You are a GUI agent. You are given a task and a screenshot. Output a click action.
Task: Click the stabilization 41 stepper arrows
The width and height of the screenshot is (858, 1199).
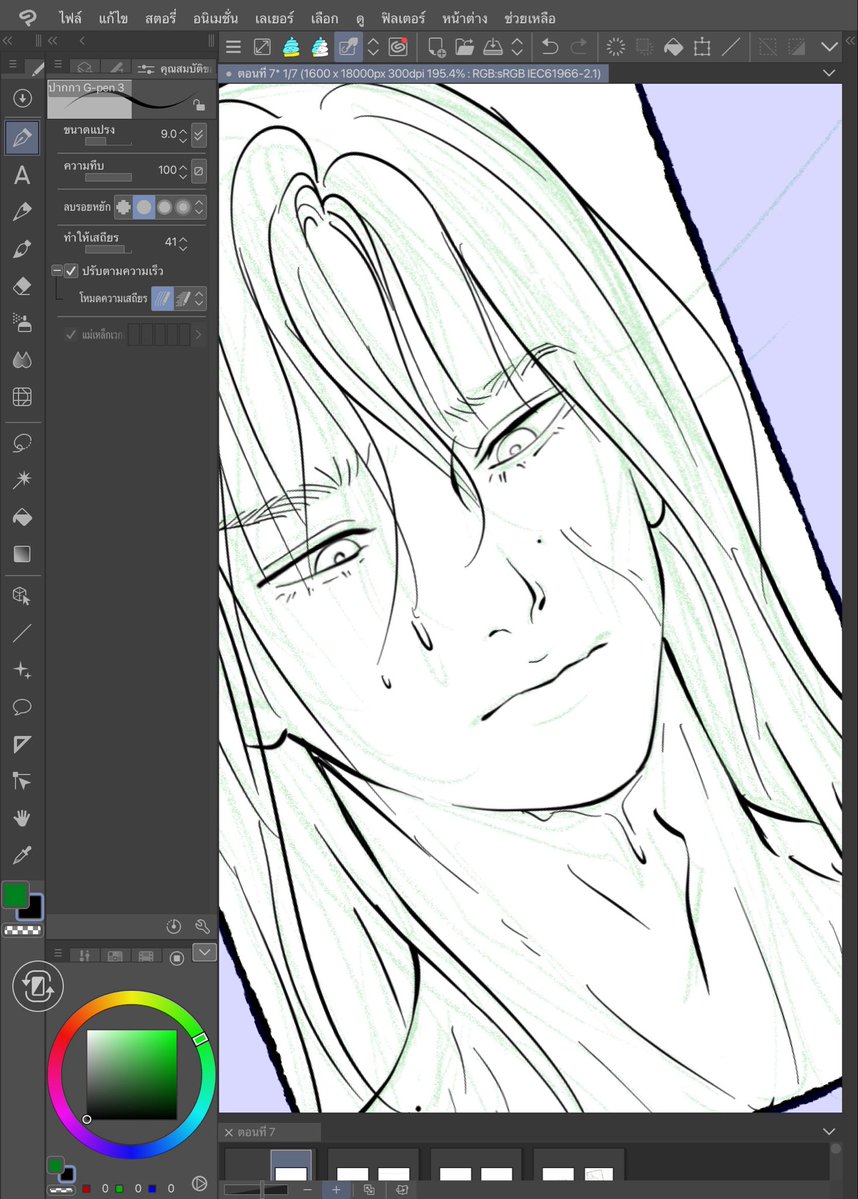click(x=183, y=243)
